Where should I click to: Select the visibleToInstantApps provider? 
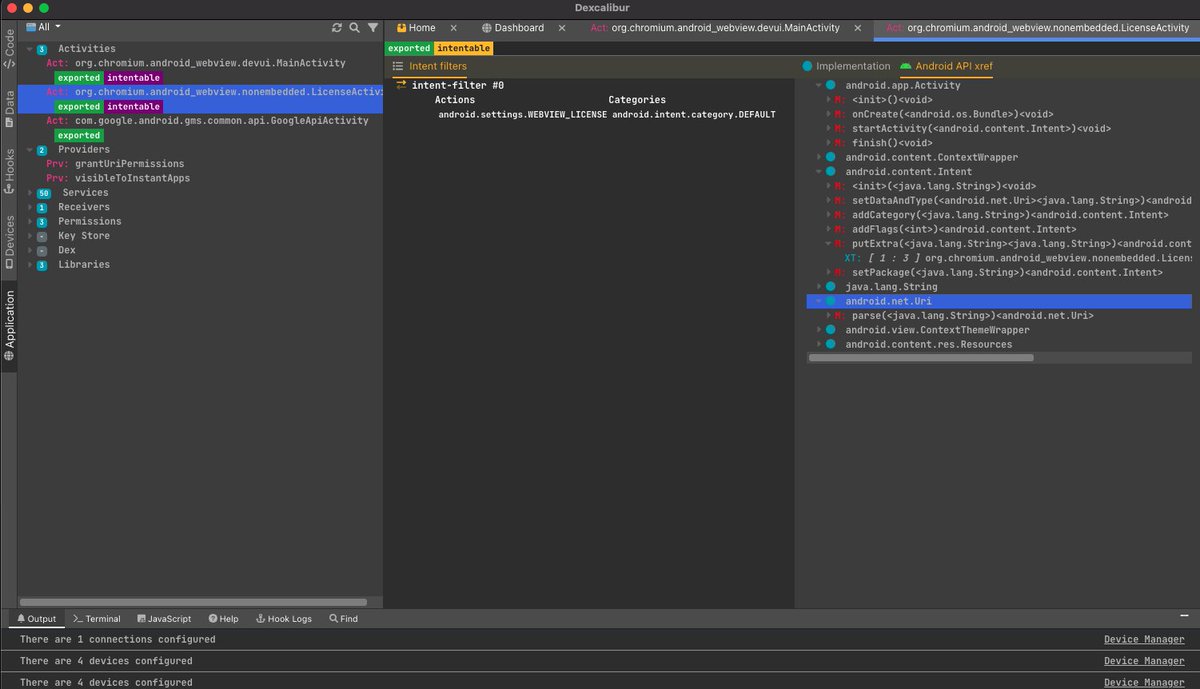point(118,178)
